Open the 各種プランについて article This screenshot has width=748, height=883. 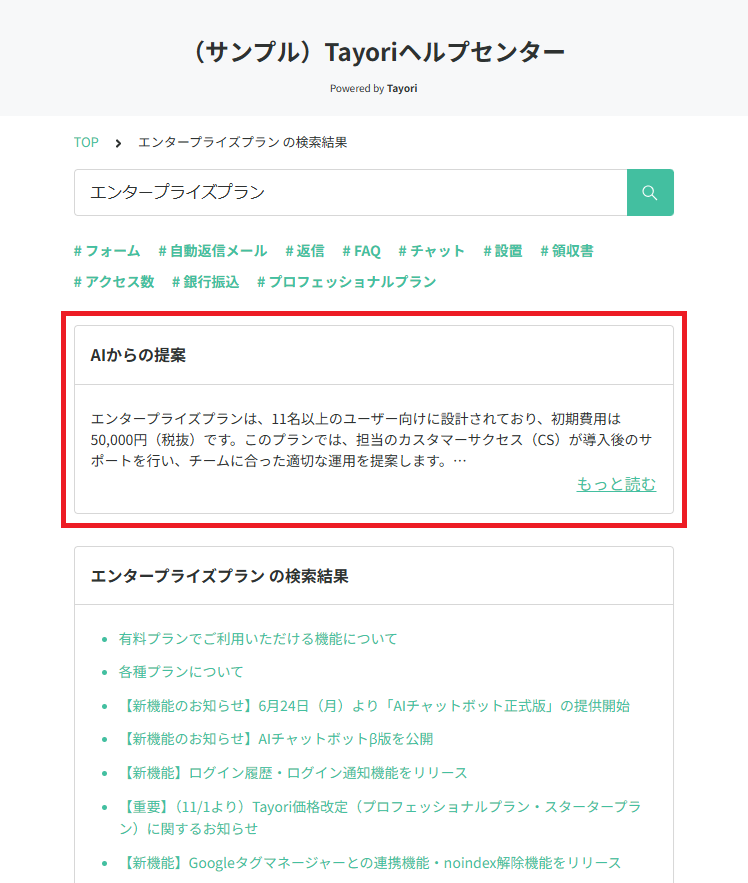pos(181,672)
